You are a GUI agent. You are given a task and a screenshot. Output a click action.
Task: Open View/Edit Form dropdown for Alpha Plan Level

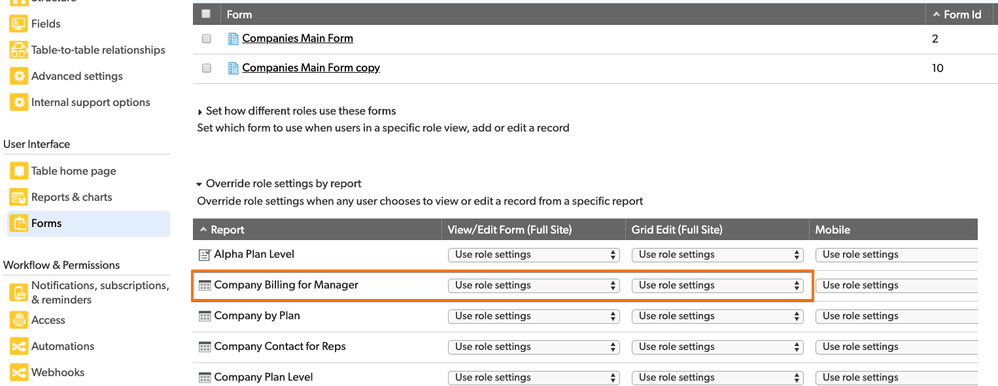click(x=533, y=255)
